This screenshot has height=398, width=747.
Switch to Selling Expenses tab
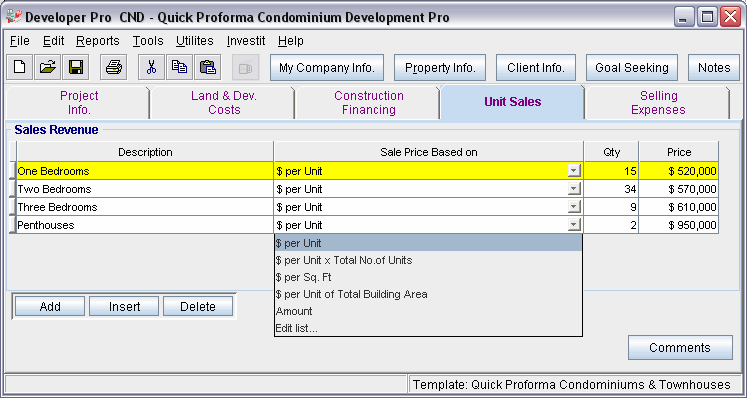click(x=658, y=102)
